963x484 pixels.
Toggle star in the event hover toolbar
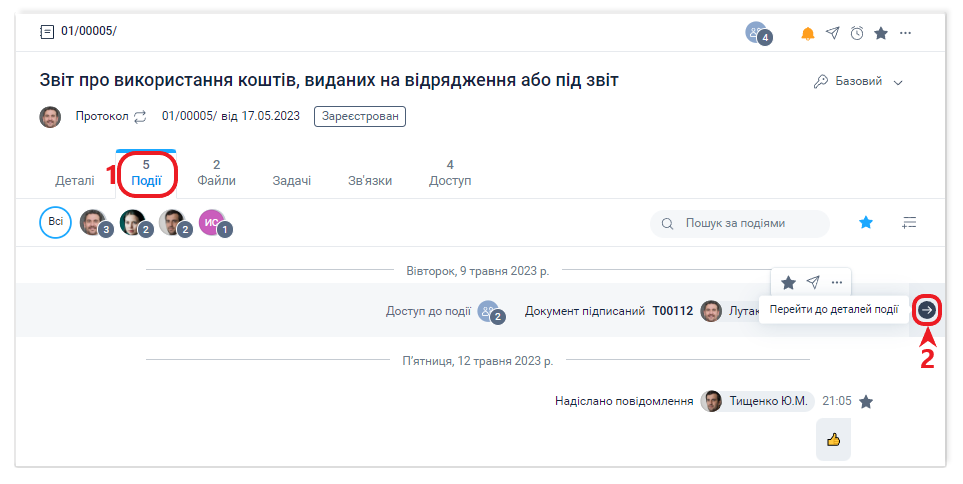coord(788,282)
